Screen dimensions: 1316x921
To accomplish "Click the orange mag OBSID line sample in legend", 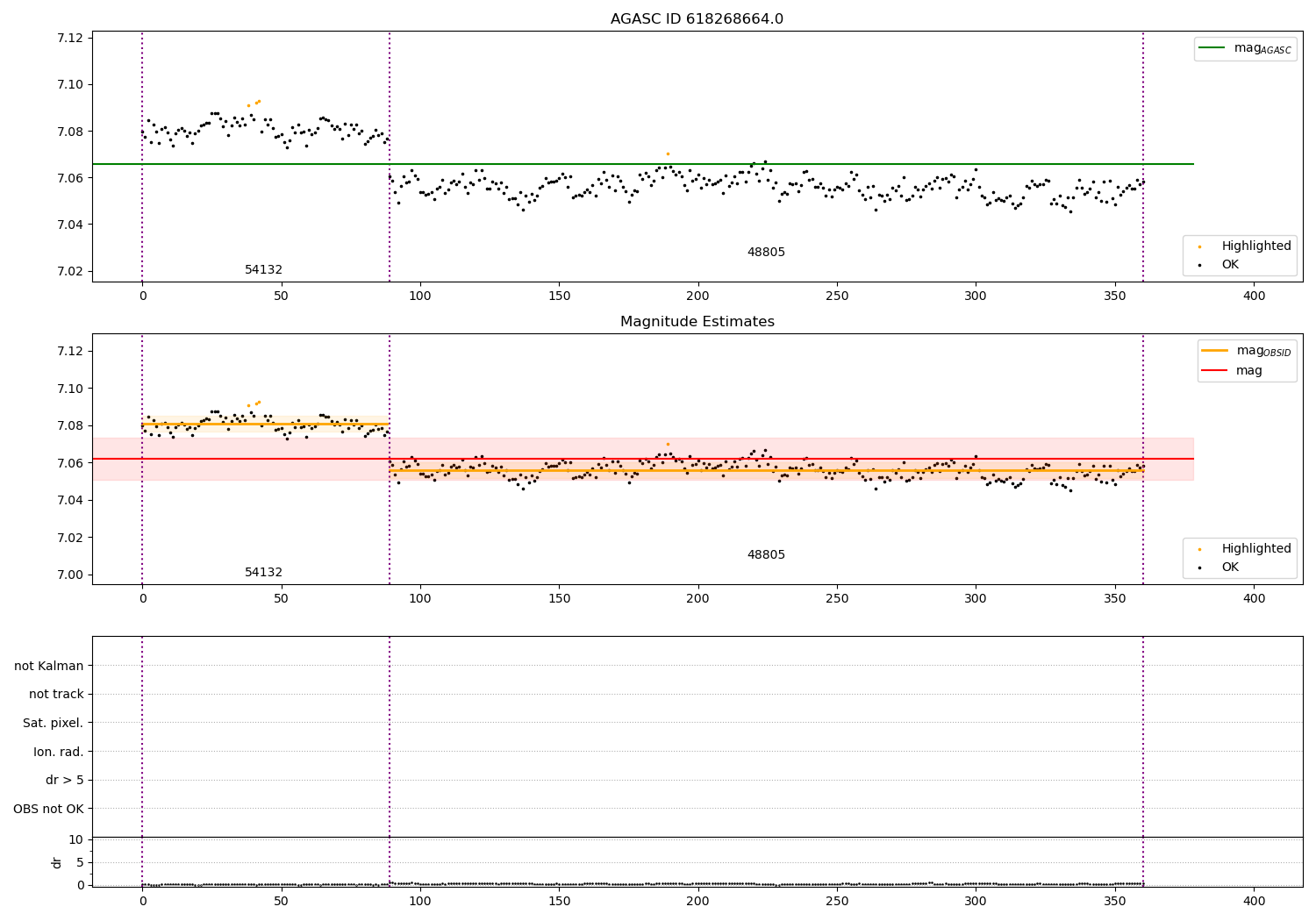I will pos(1214,350).
